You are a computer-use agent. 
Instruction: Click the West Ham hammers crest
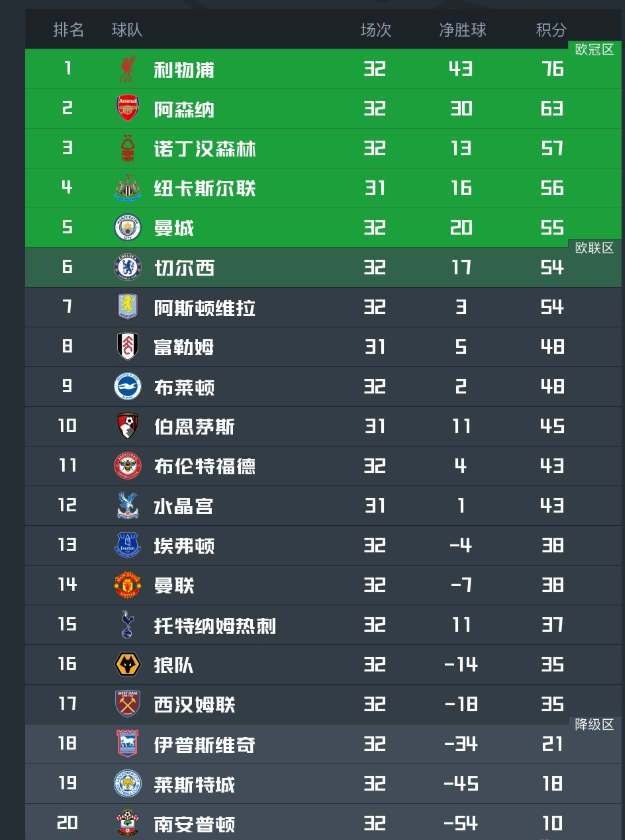click(x=127, y=704)
